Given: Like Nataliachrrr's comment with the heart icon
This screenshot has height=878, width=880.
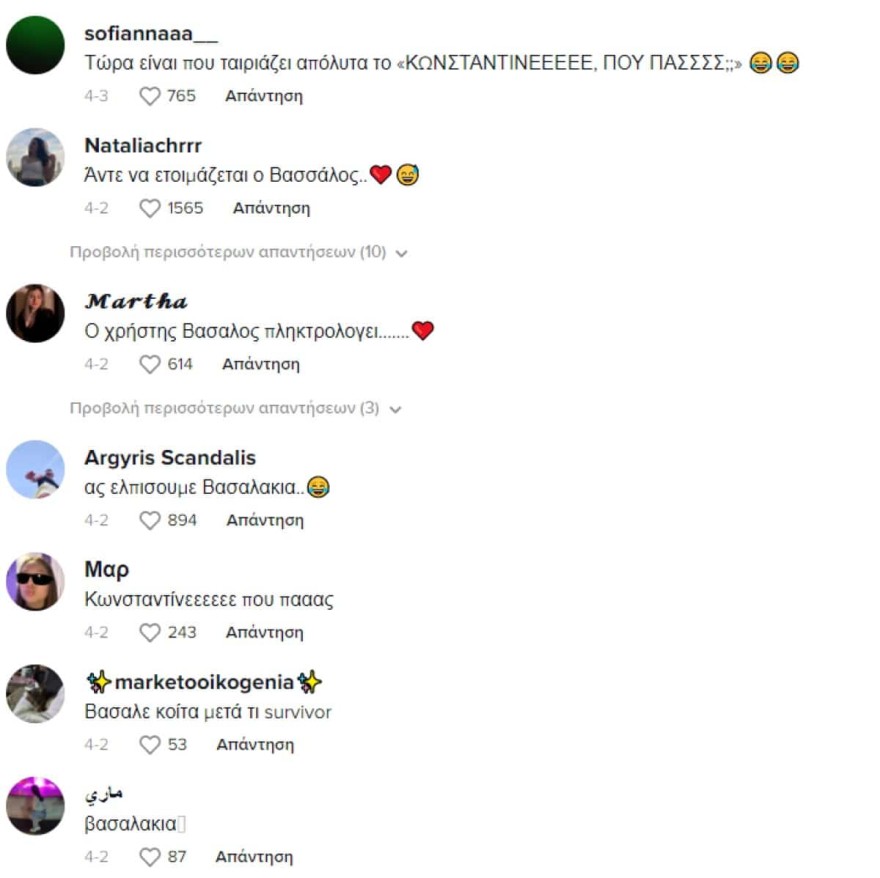Looking at the screenshot, I should click(x=150, y=208).
